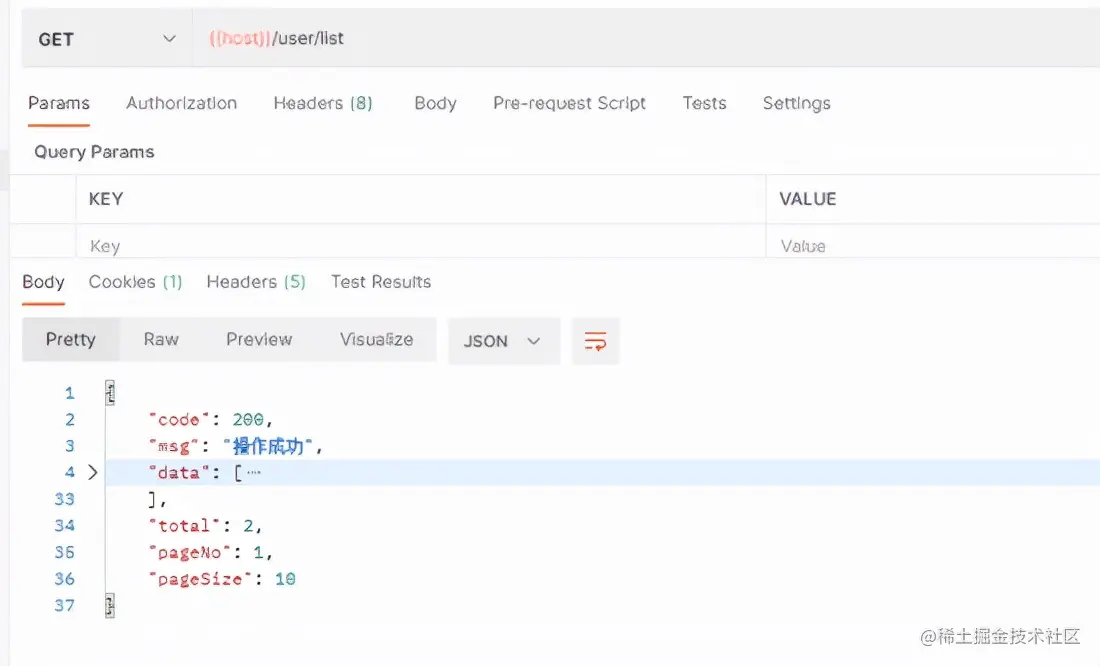Open the response Headers (5) tab
The image size is (1100, 666).
coord(256,281)
